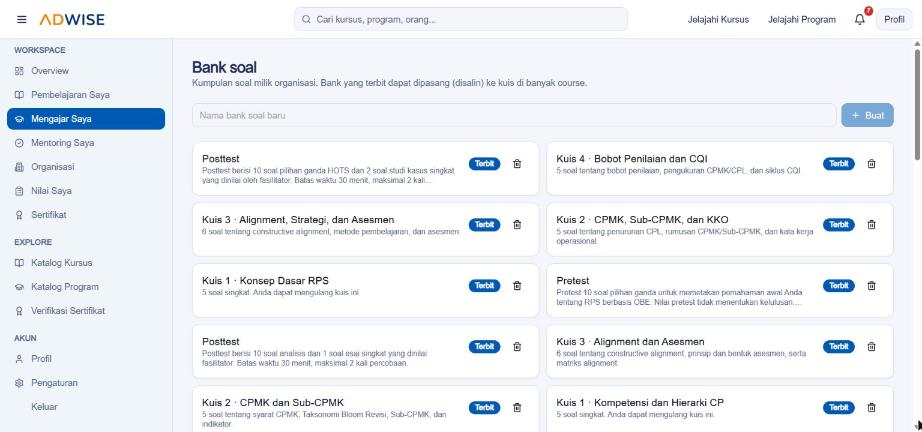Open Pengaturan settings in sidebar
Screen dimensions: 922x432
tap(86, 383)
